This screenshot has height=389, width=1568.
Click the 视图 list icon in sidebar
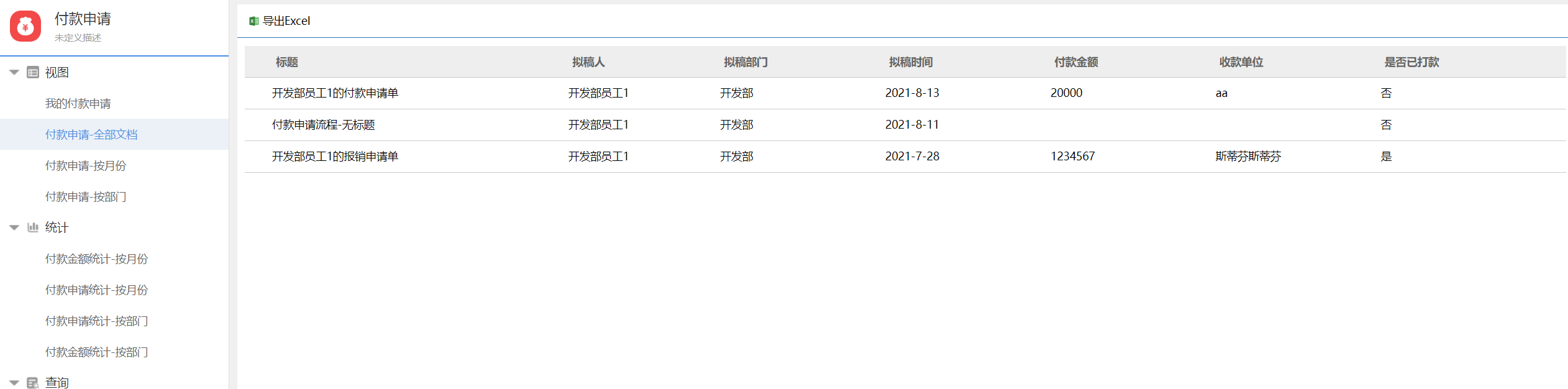[x=33, y=73]
